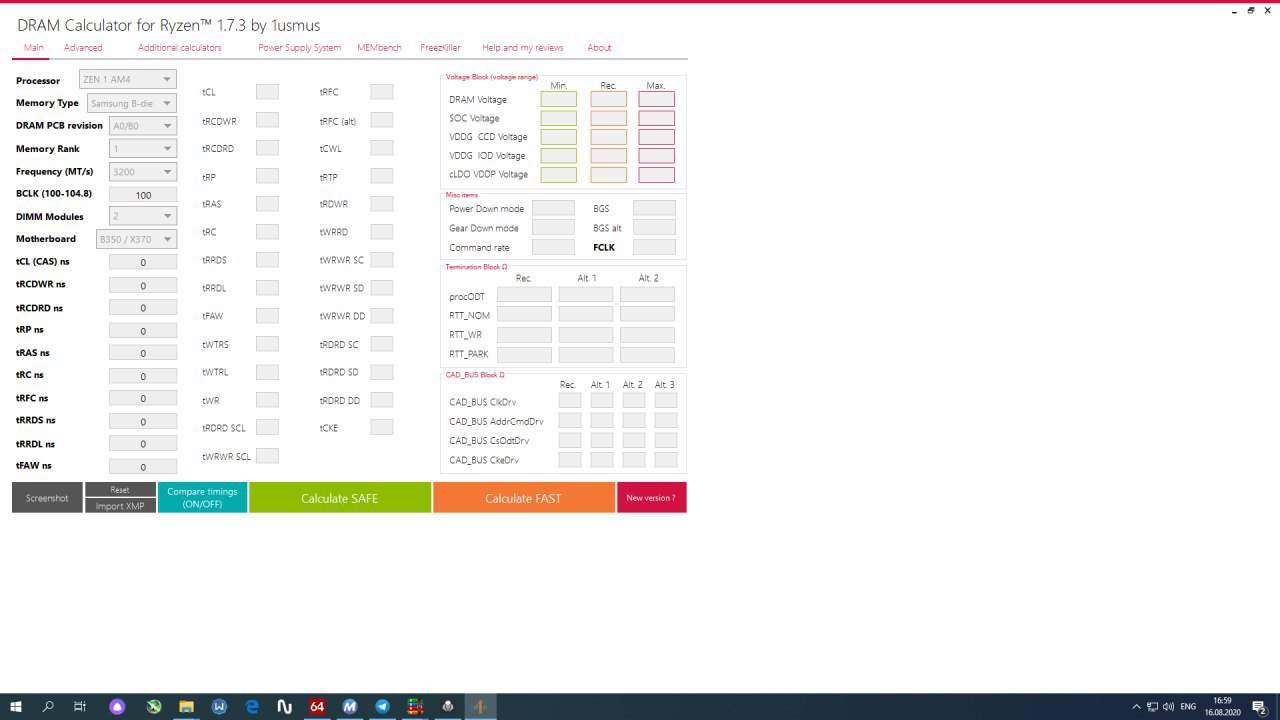Open the Frequency (MT/s) dropdown
Image resolution: width=1280 pixels, height=720 pixels.
click(143, 172)
